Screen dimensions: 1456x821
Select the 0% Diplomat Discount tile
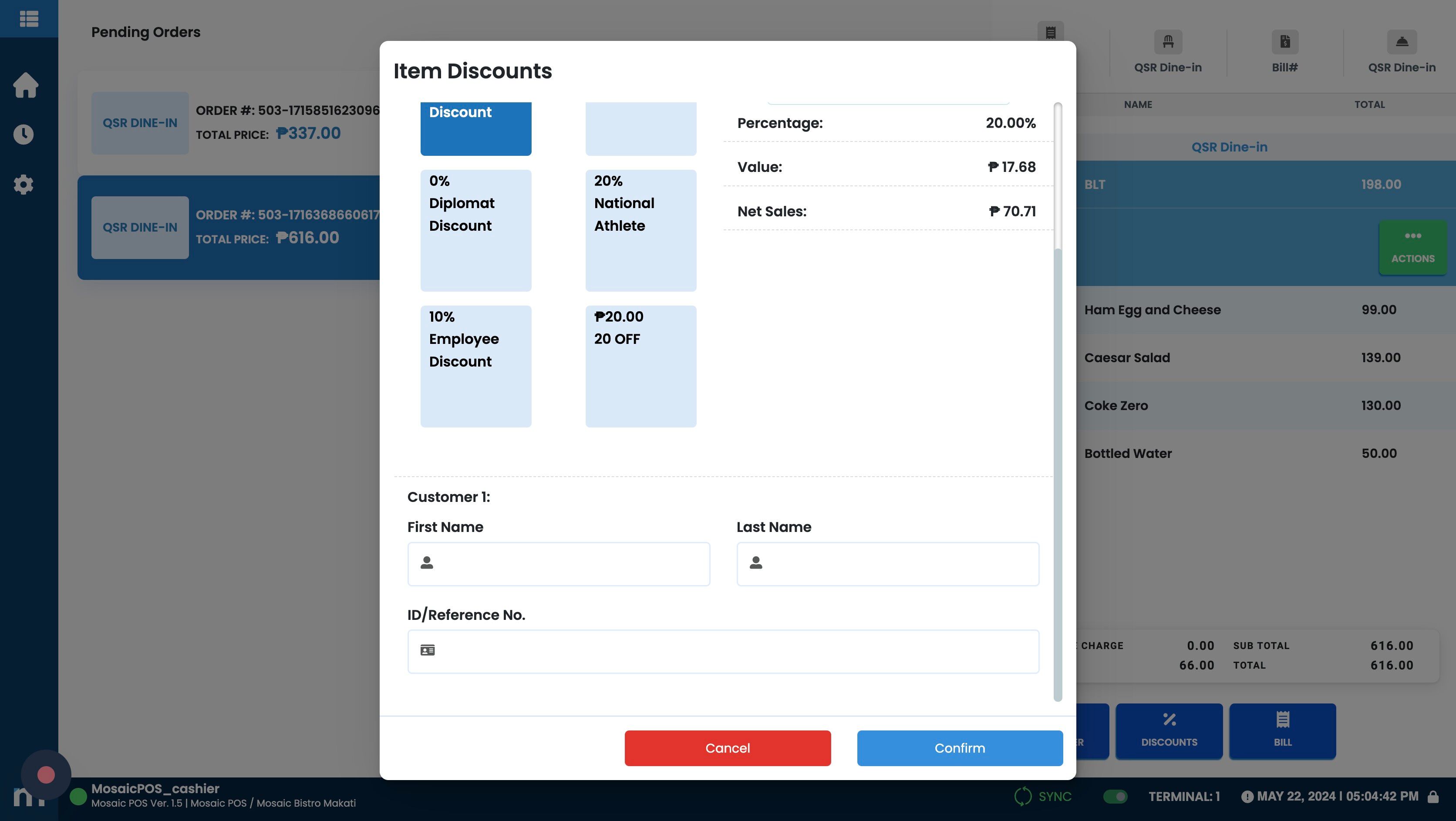click(x=476, y=231)
